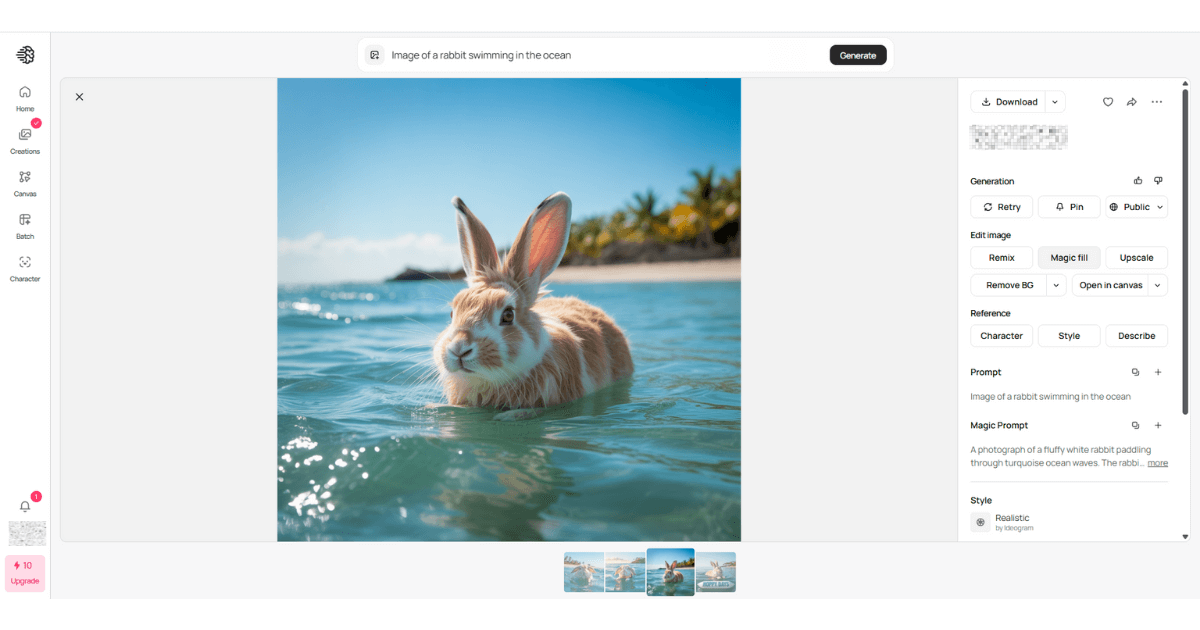Click the share arrow icon
Image resolution: width=1200 pixels, height=630 pixels.
coord(1132,102)
